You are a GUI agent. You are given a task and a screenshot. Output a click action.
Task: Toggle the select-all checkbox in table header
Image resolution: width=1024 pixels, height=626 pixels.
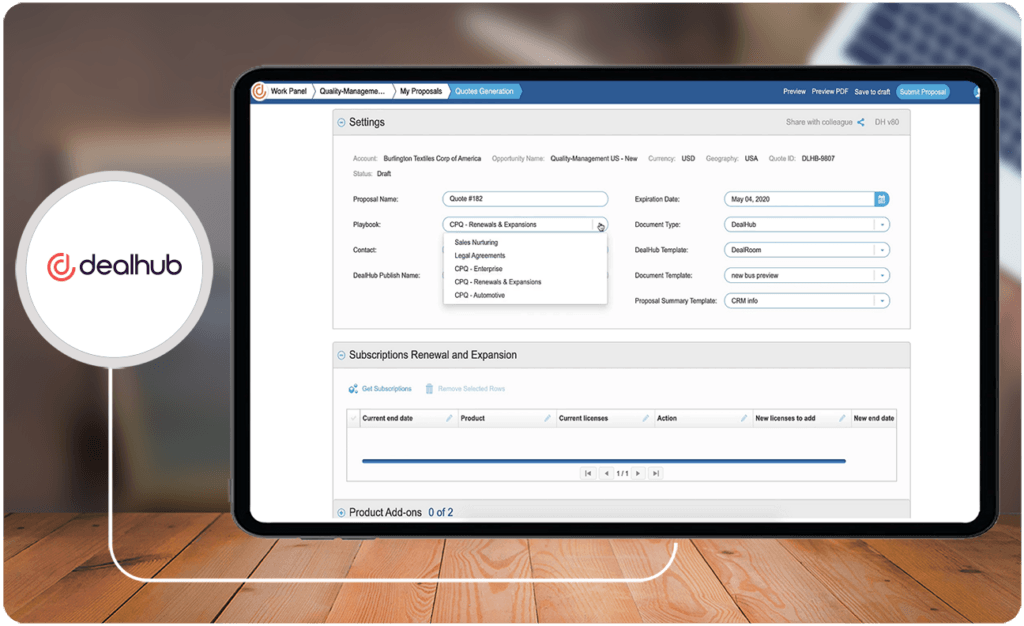coord(353,418)
